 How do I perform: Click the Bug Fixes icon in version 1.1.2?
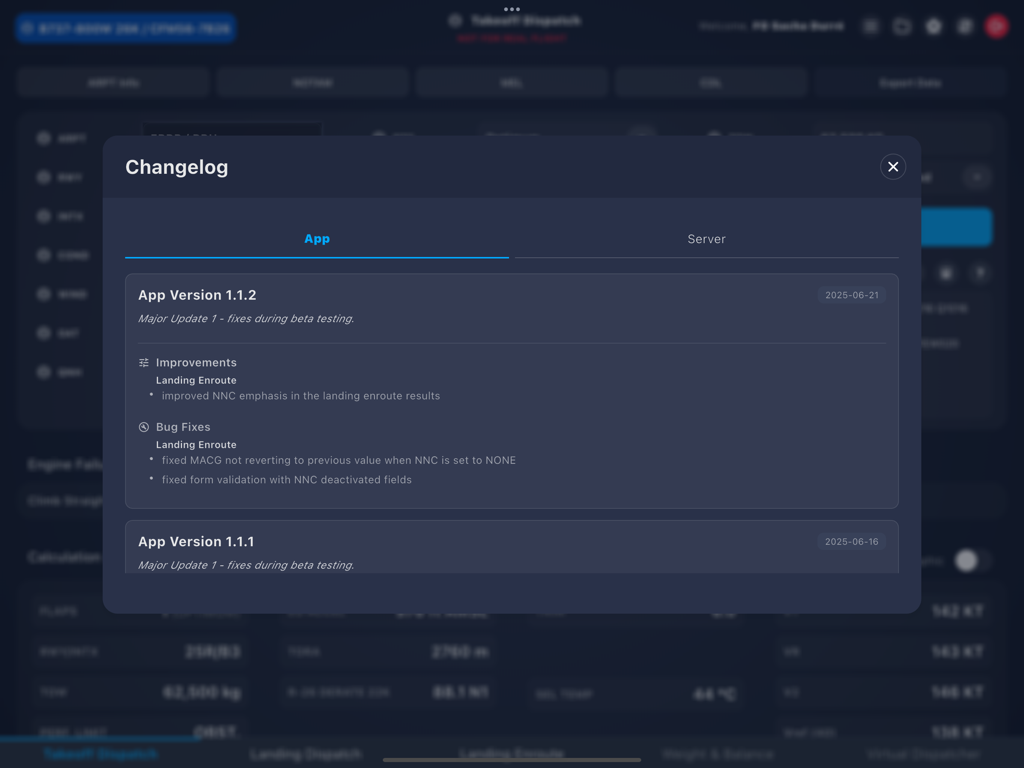144,427
